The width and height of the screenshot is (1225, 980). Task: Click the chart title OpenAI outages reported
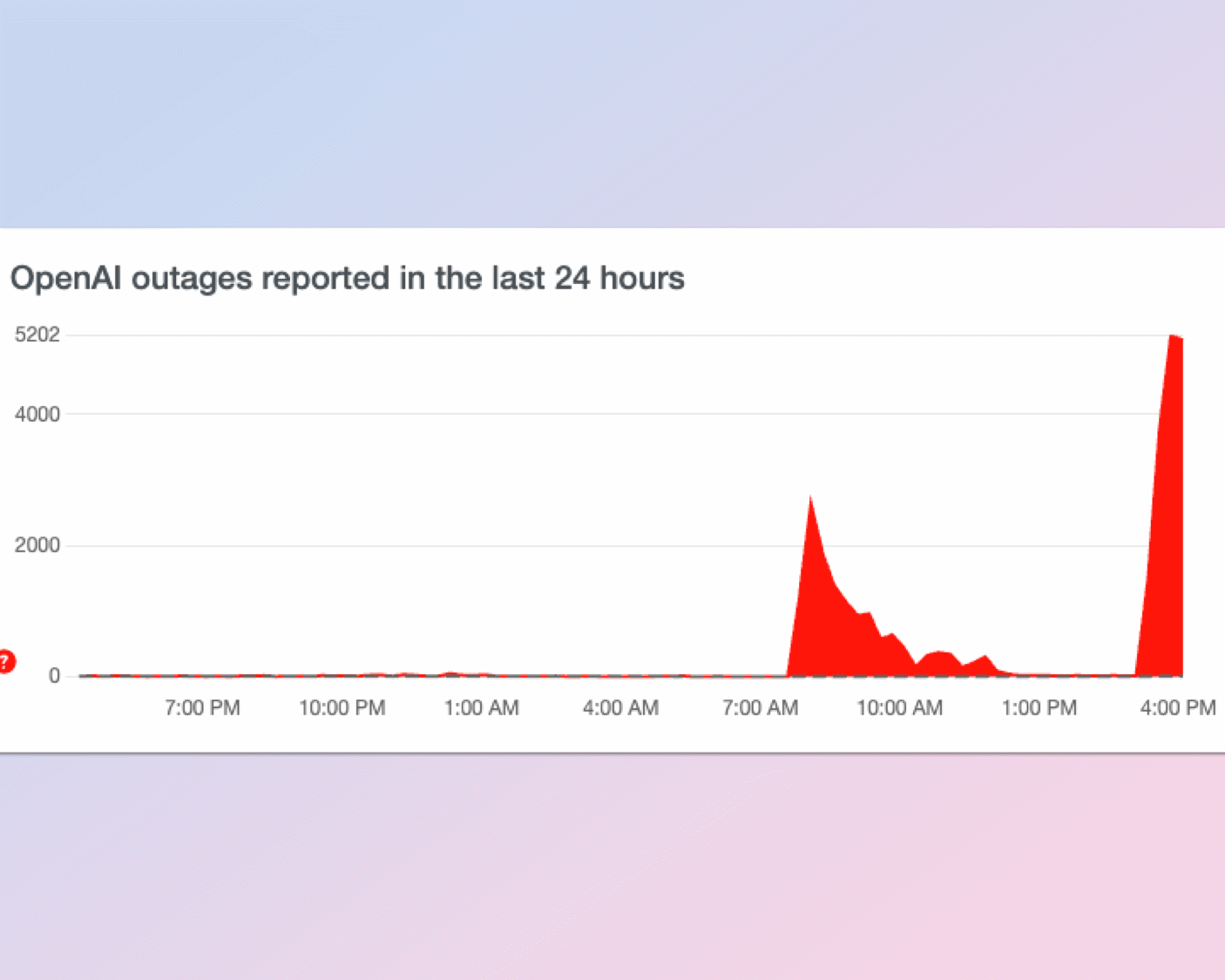click(347, 279)
